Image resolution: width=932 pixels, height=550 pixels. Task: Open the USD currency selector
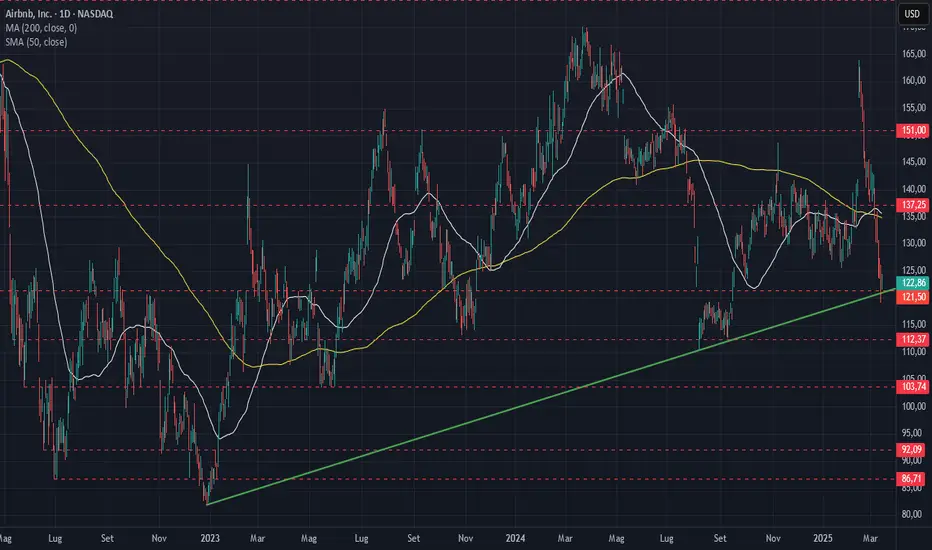(x=912, y=14)
